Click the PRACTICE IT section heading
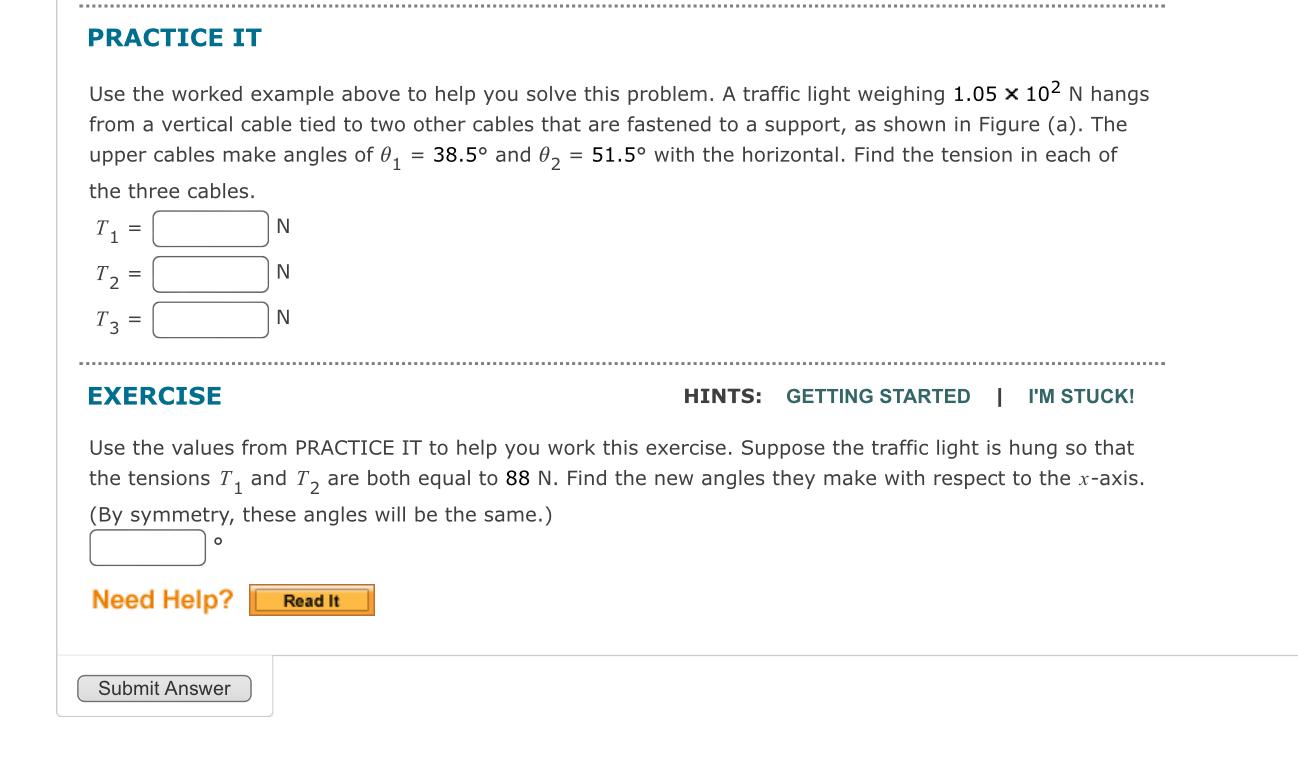This screenshot has width=1298, height=760. [173, 38]
